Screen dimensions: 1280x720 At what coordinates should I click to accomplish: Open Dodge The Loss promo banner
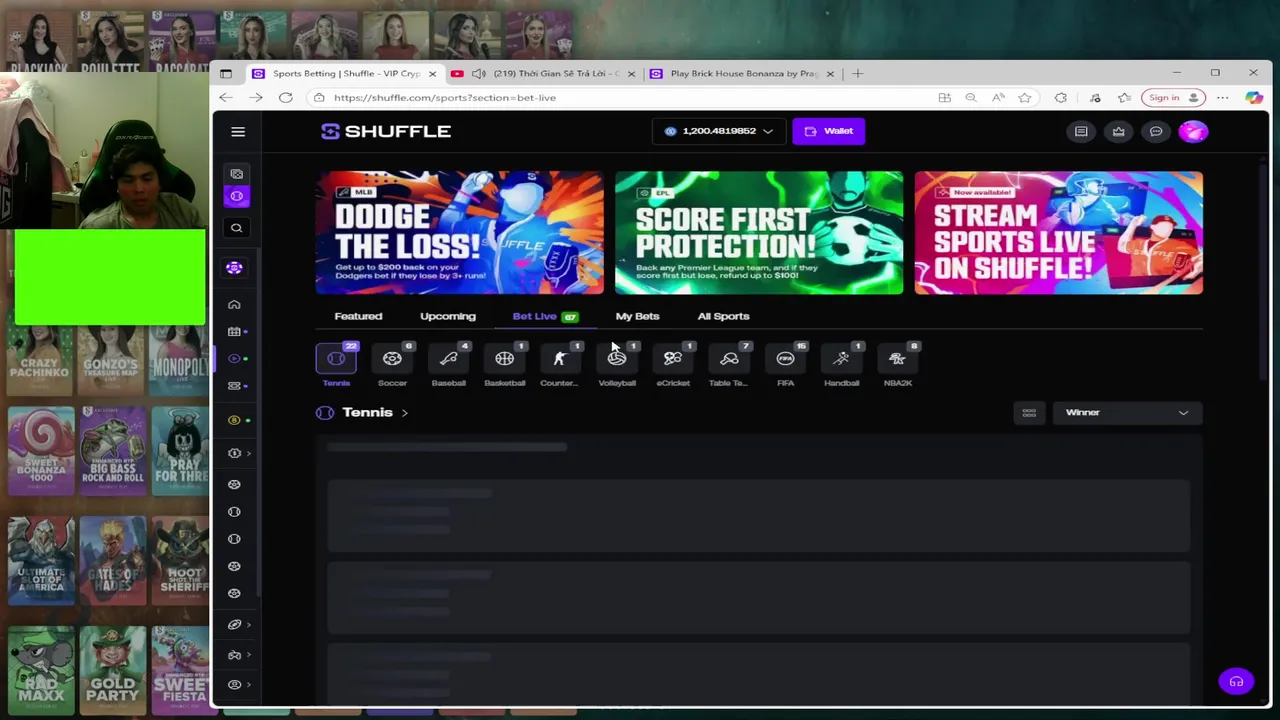tap(459, 232)
